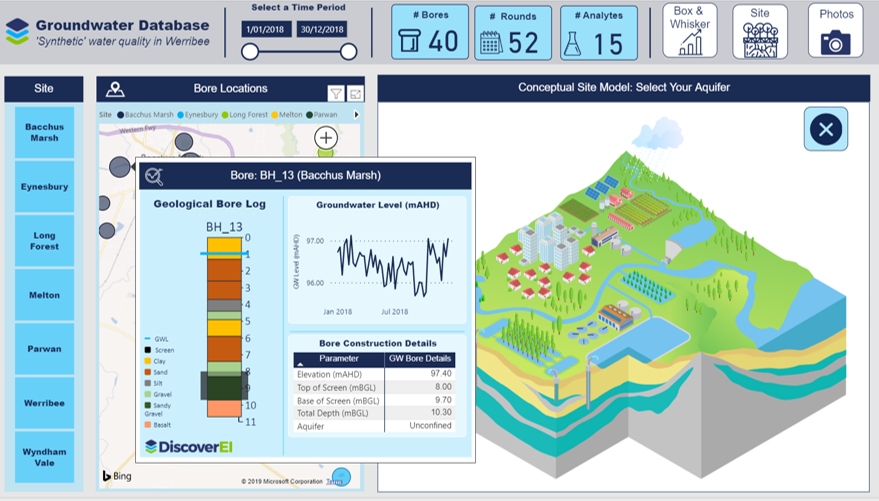Select the Elevation (mAHD) row
The width and height of the screenshot is (879, 501).
374,374
